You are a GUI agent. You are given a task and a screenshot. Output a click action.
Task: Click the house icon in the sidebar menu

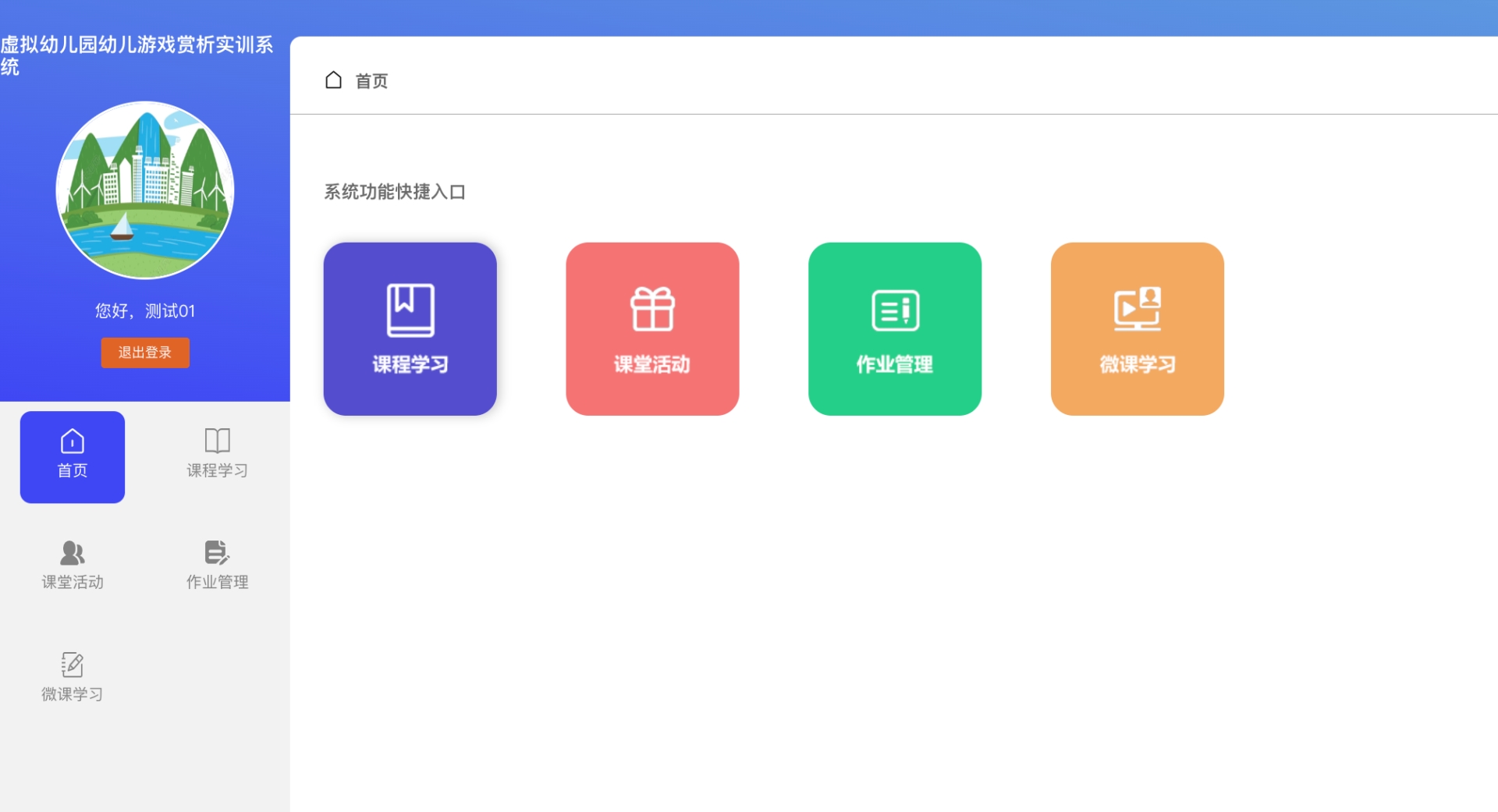click(72, 441)
